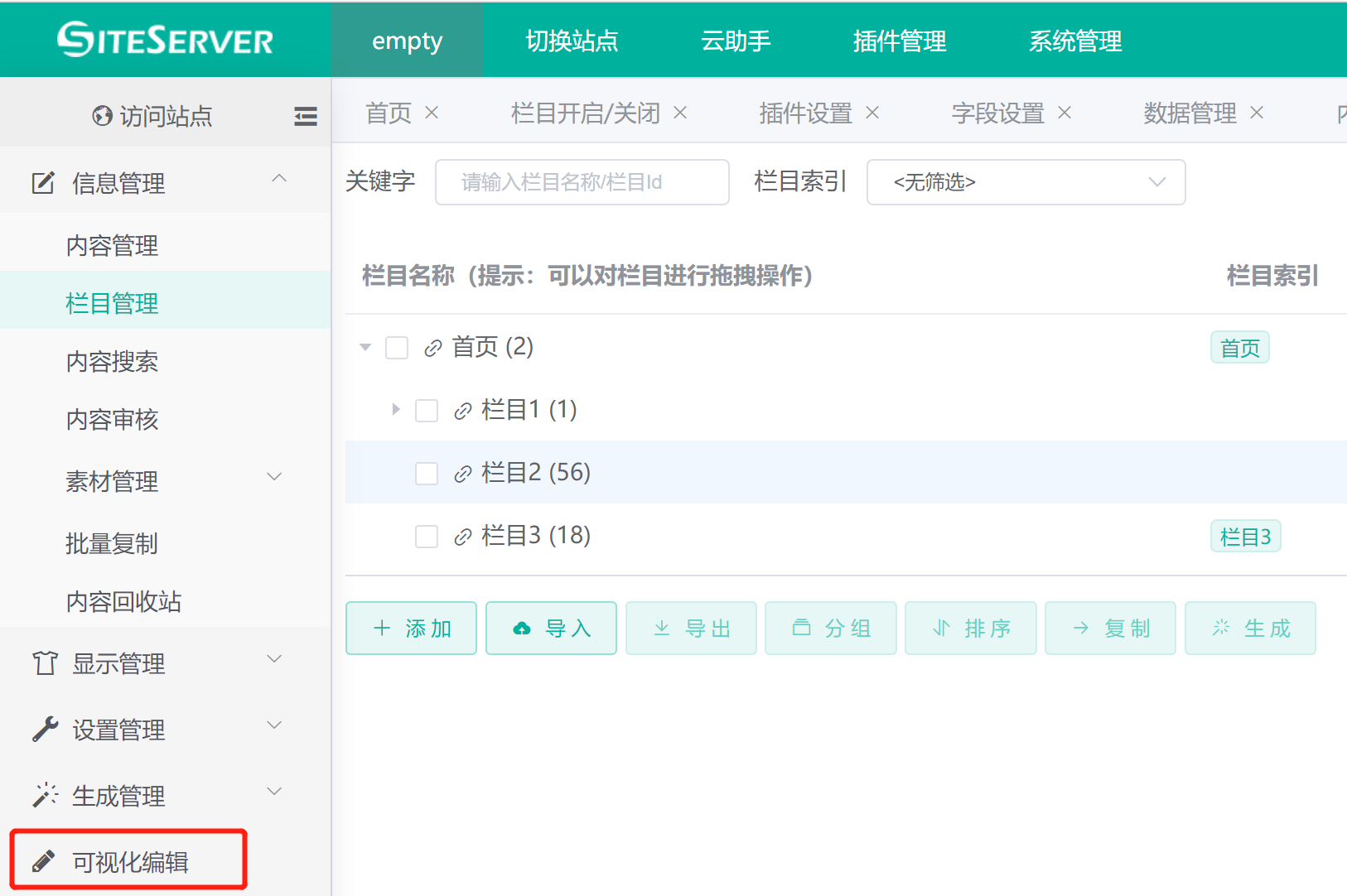Click the wrench icon for 设置管理
The image size is (1347, 896).
pyautogui.click(x=45, y=729)
